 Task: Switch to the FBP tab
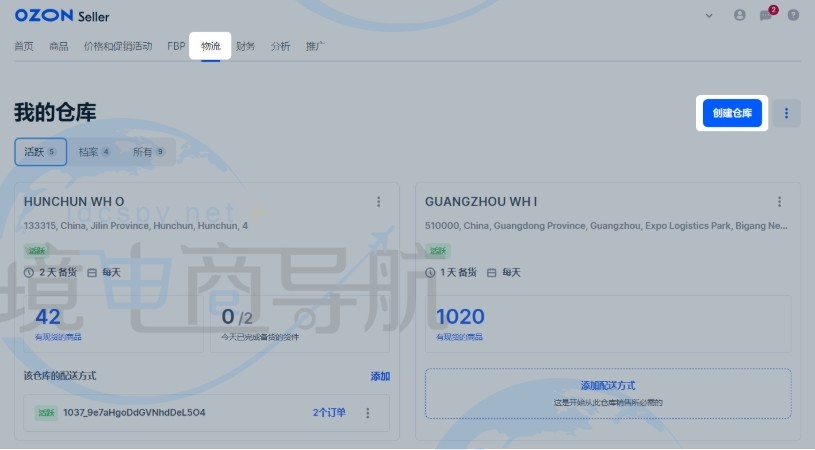coord(176,46)
